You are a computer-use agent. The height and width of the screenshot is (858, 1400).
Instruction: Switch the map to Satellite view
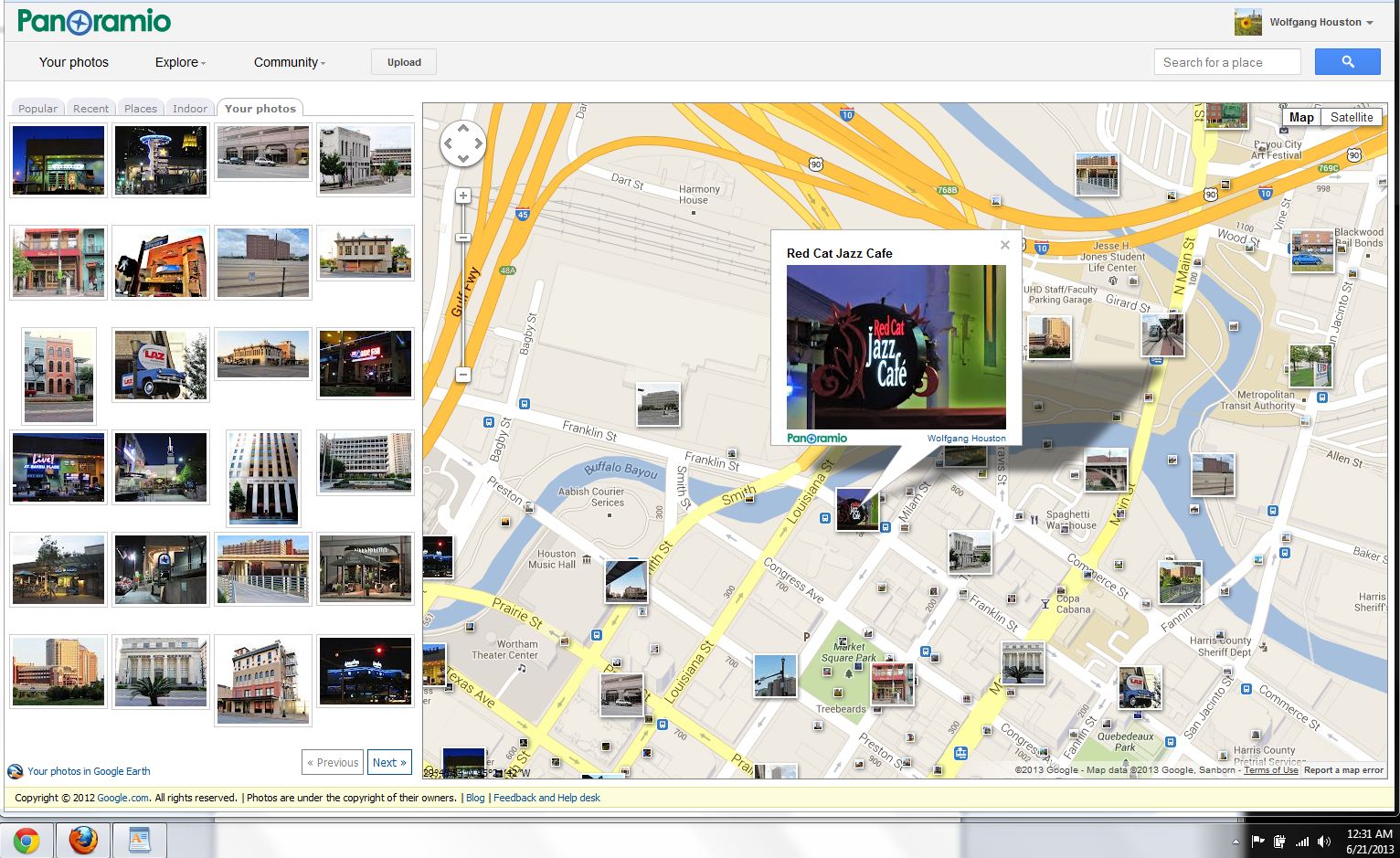pyautogui.click(x=1352, y=117)
